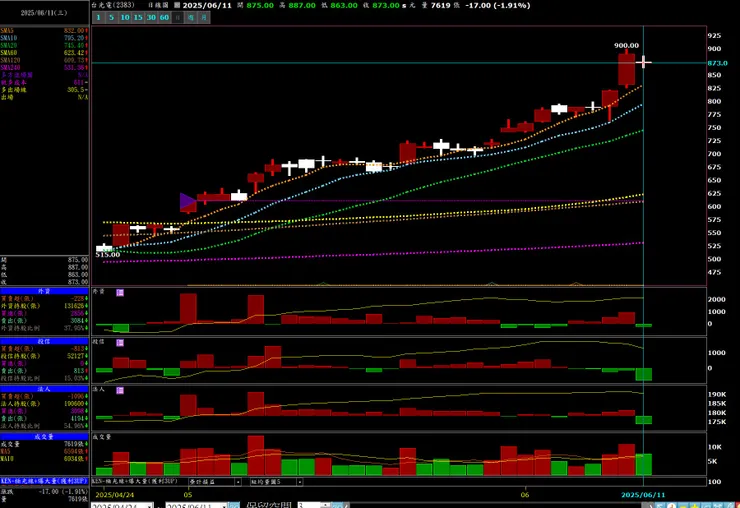
Task: Select the 15-minute timeframe button
Action: 138,17
